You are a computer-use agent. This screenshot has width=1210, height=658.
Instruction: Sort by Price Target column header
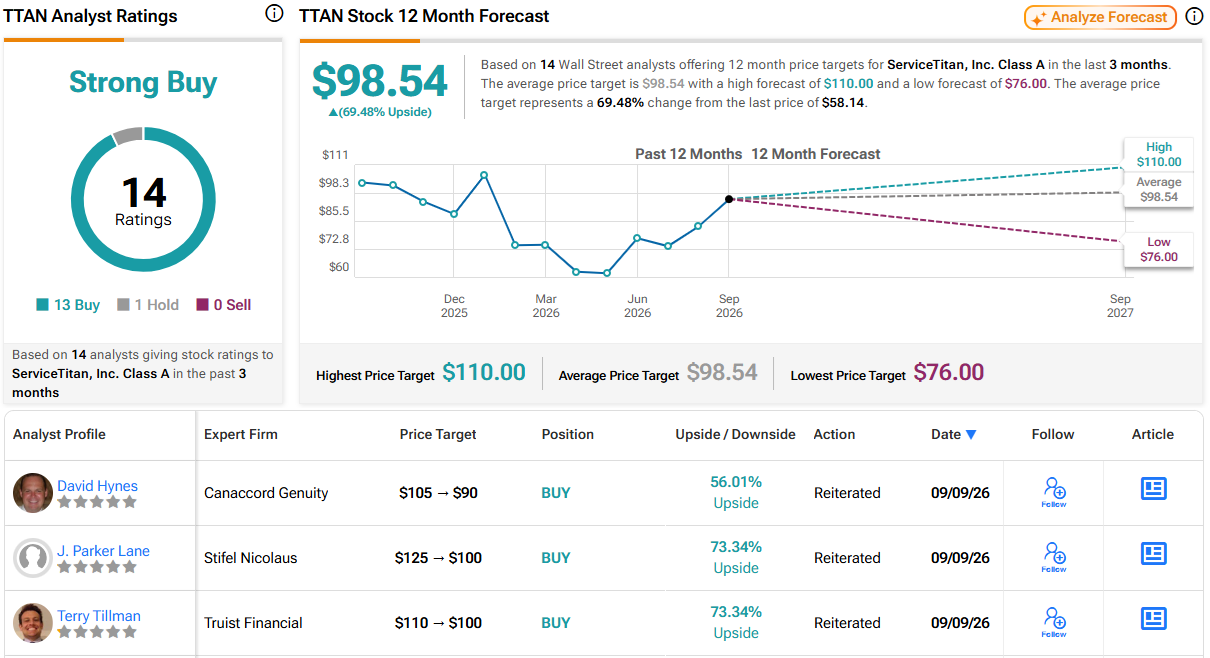[x=438, y=434]
